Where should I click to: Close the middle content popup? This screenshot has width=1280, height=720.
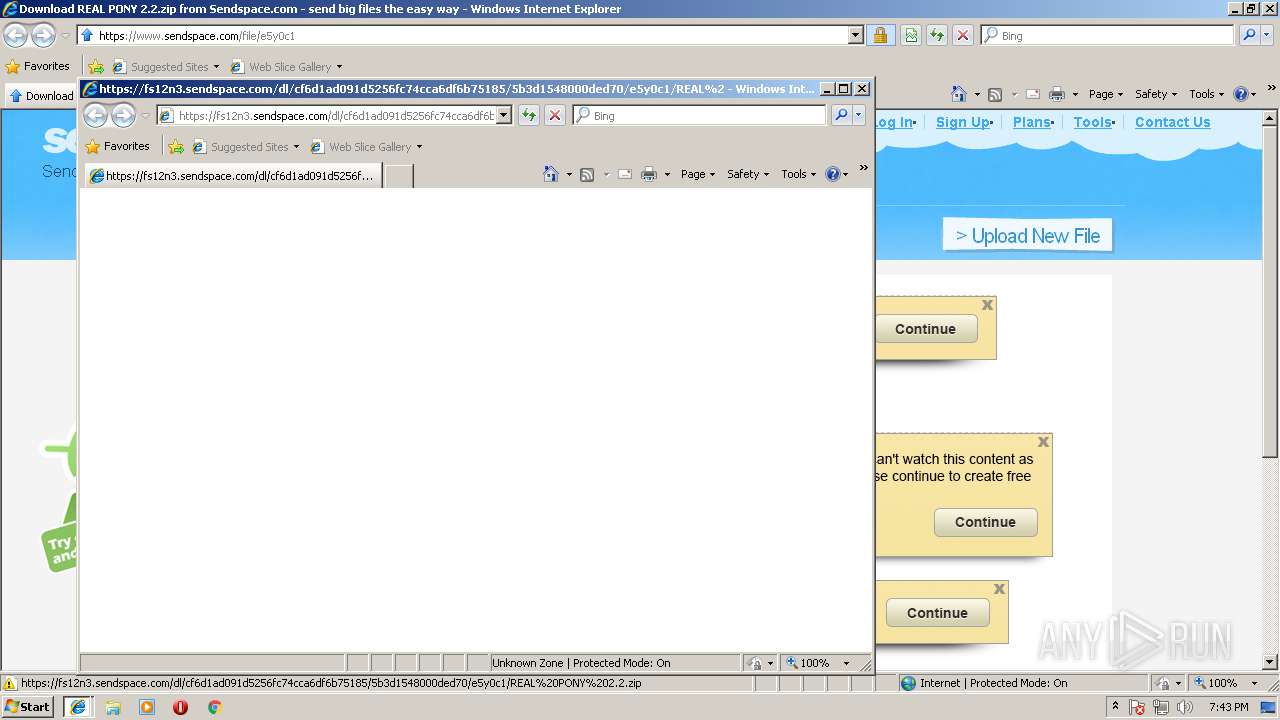(x=1043, y=442)
